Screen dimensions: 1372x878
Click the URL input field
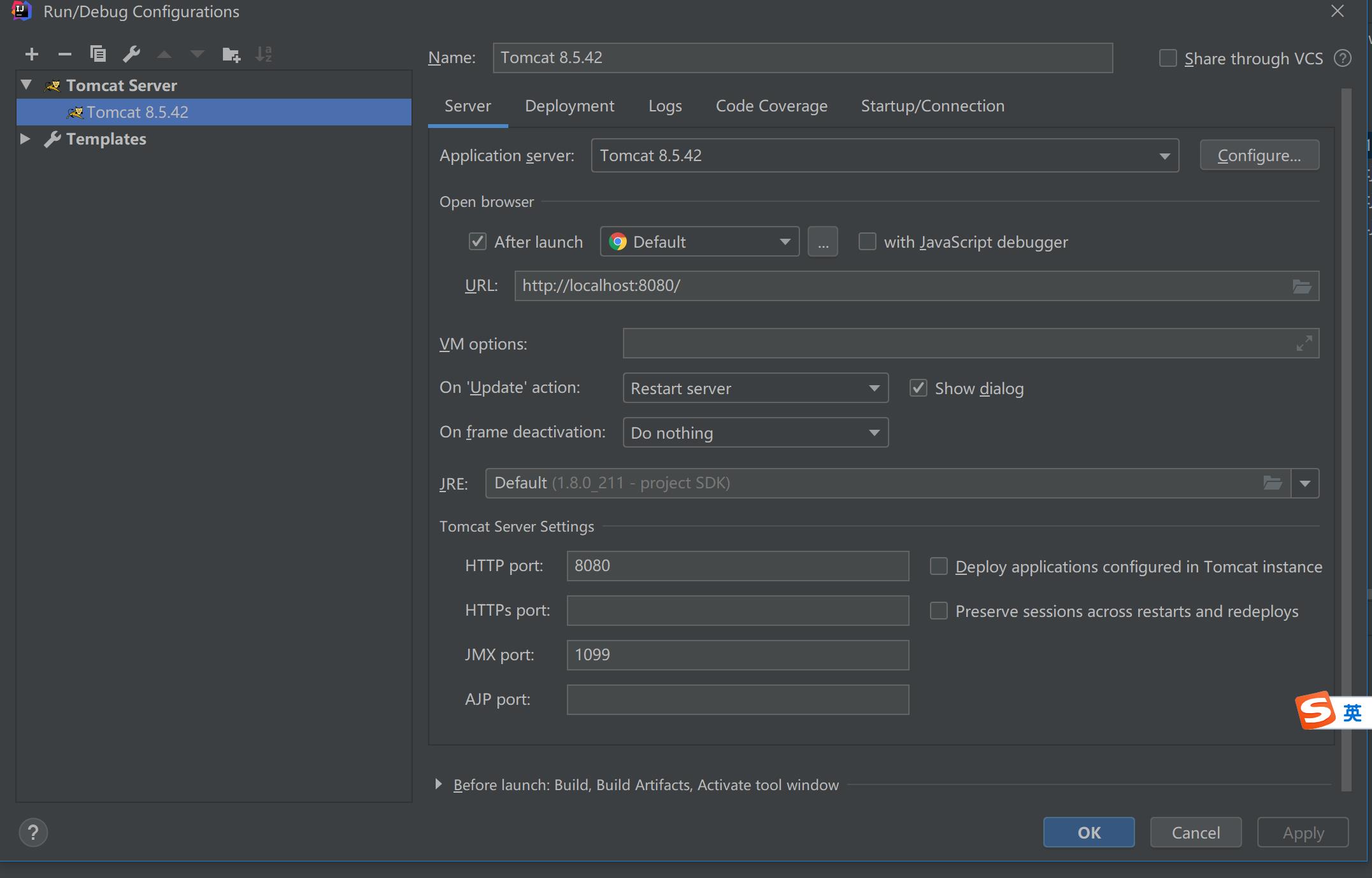917,286
